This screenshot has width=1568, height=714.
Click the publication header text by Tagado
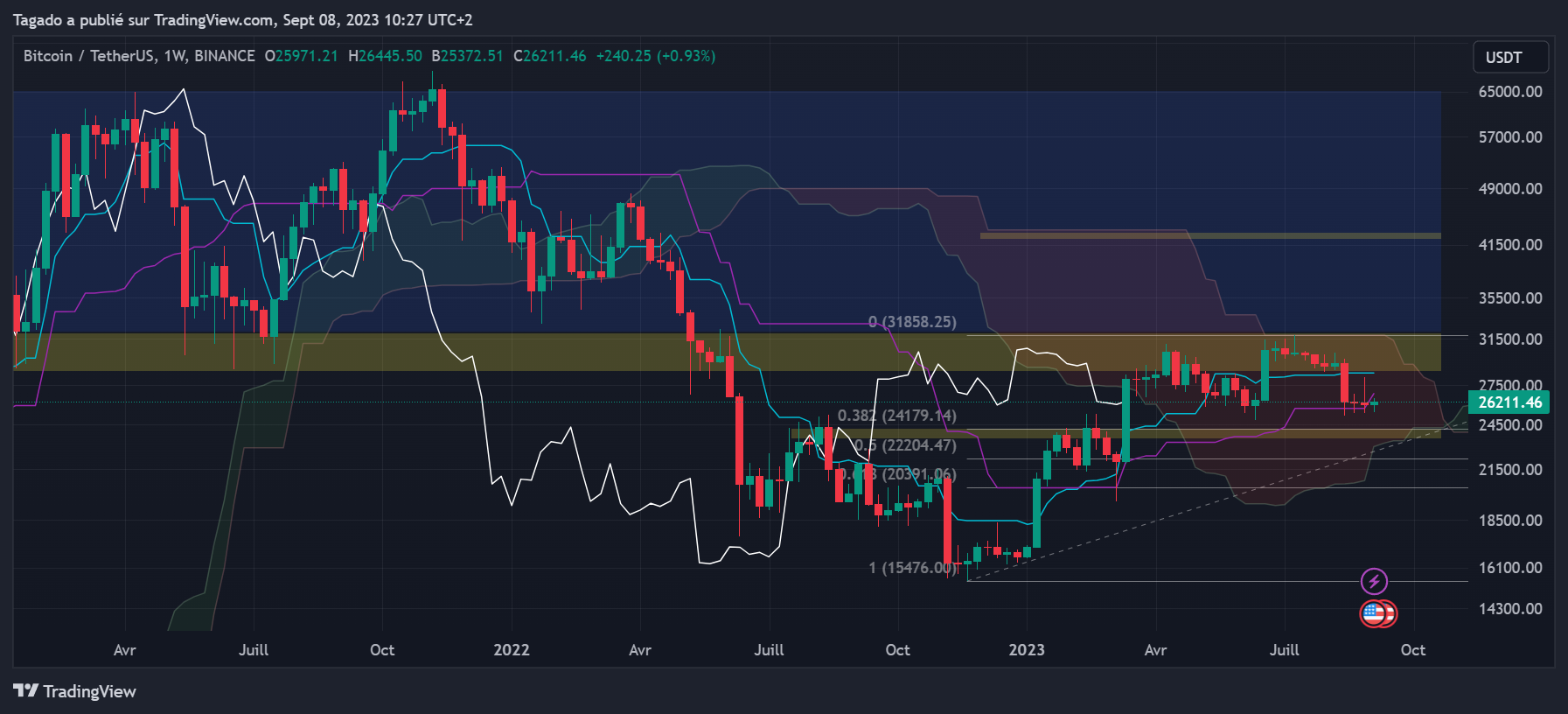(x=243, y=19)
